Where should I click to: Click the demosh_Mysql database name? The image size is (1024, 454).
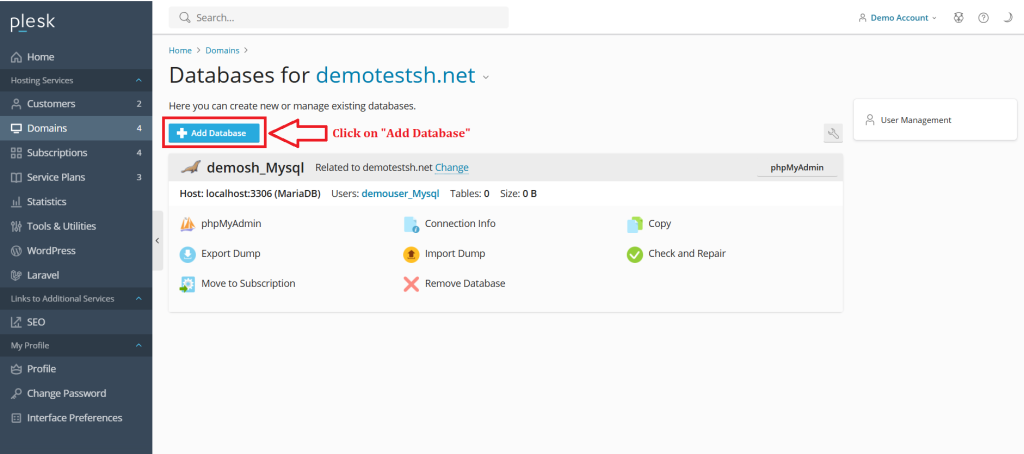[x=255, y=168]
